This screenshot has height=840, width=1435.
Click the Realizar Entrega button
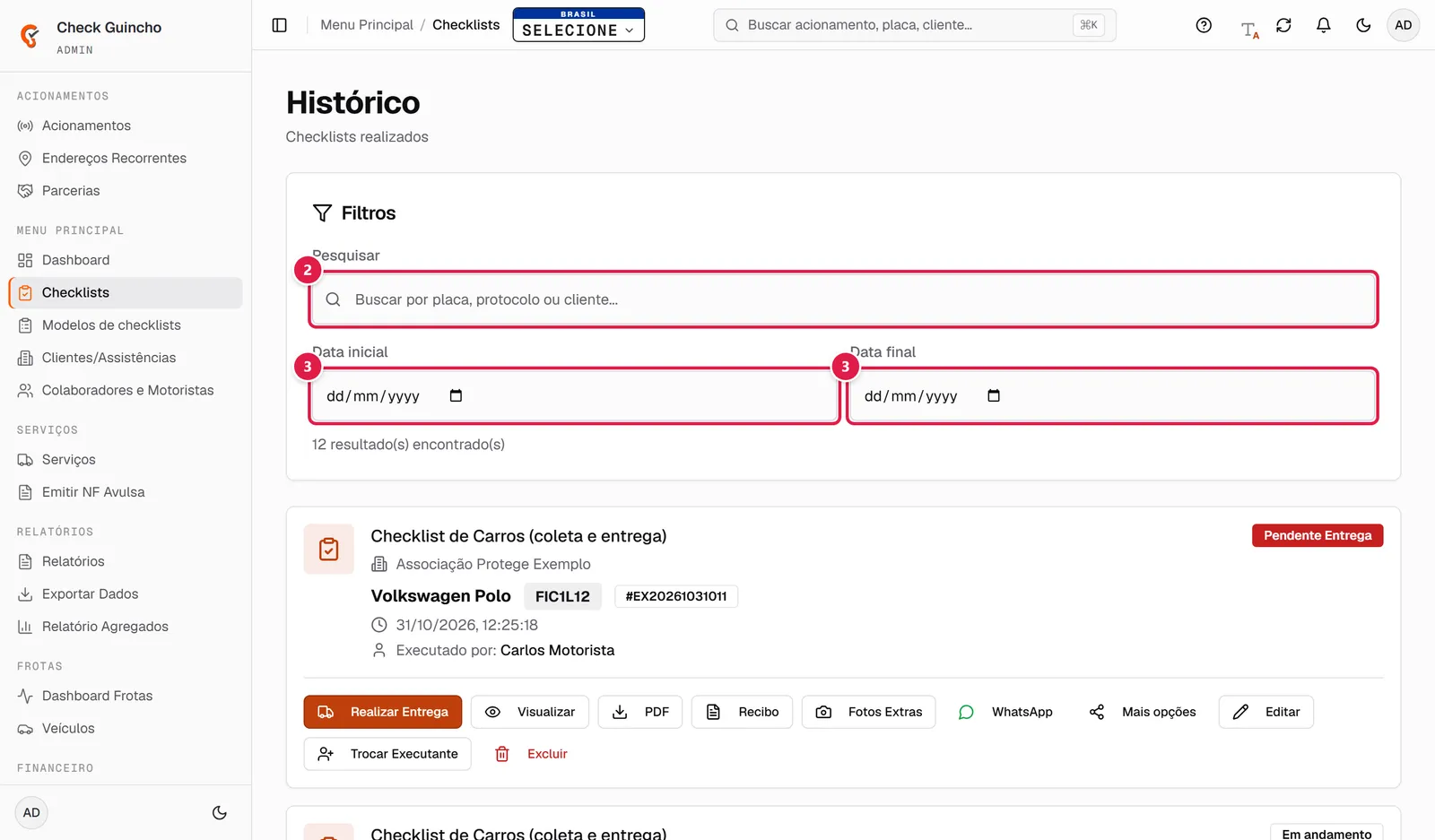[383, 712]
